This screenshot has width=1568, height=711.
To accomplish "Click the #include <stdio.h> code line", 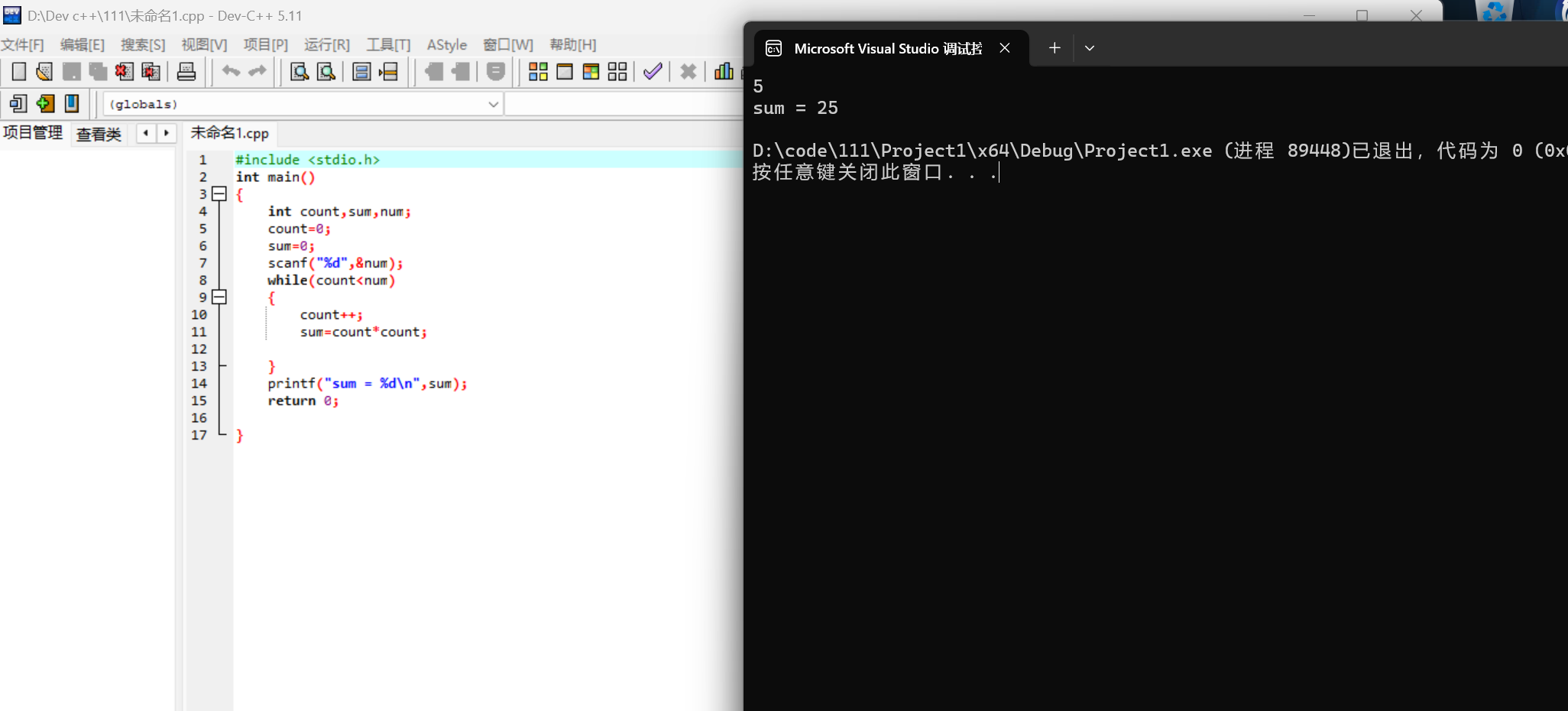I will pyautogui.click(x=307, y=160).
